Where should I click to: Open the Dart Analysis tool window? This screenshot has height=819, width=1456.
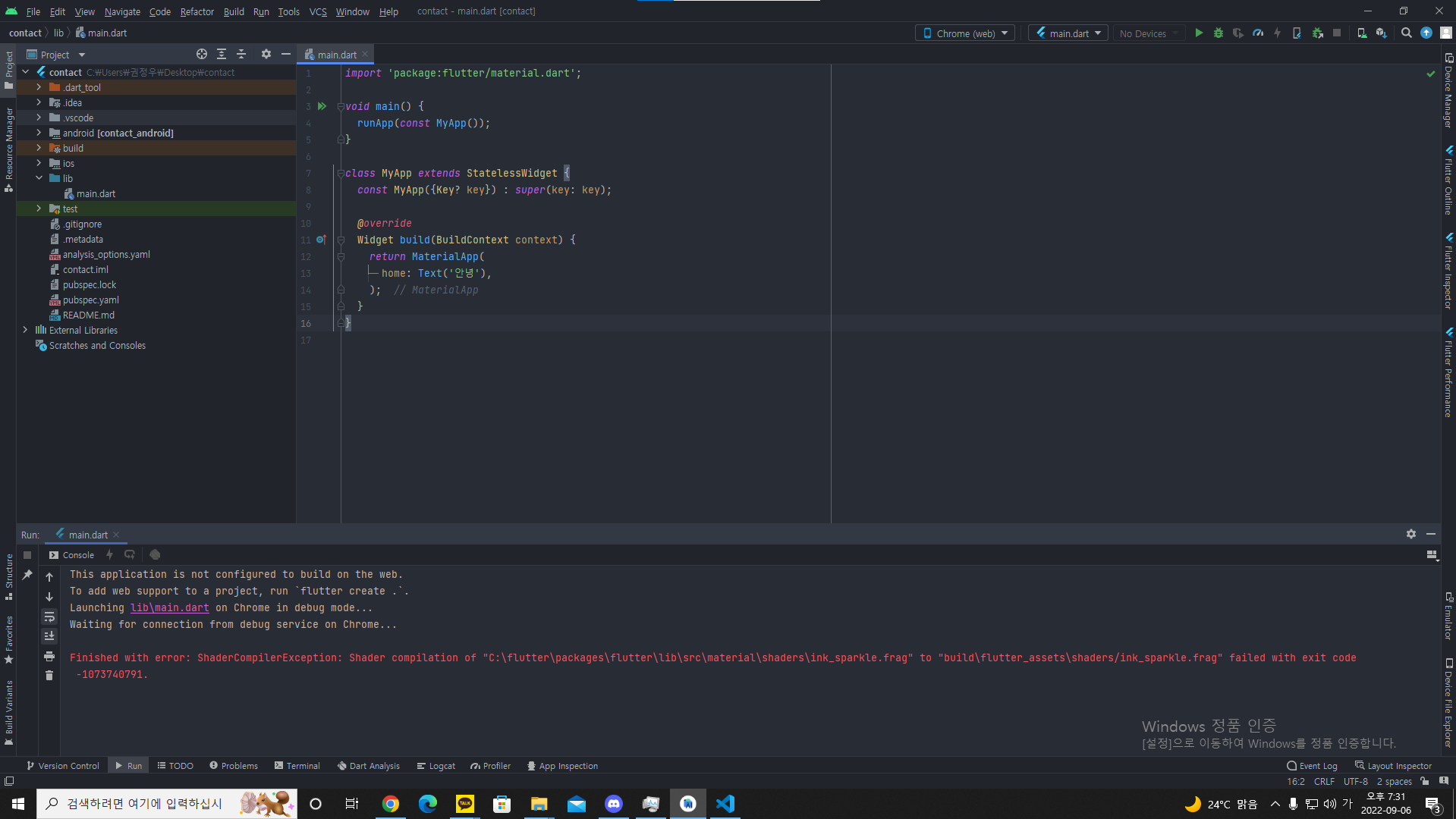(369, 766)
